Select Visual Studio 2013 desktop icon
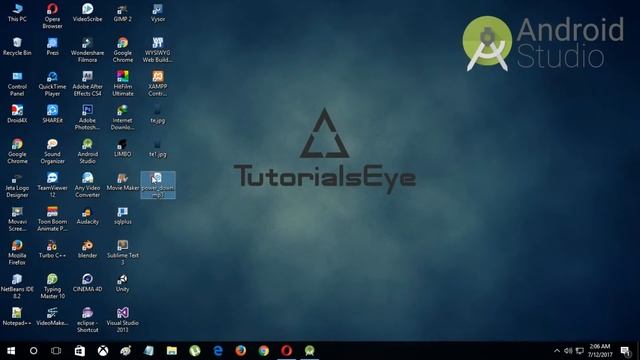Screen dimensions: 640x360 (122, 320)
